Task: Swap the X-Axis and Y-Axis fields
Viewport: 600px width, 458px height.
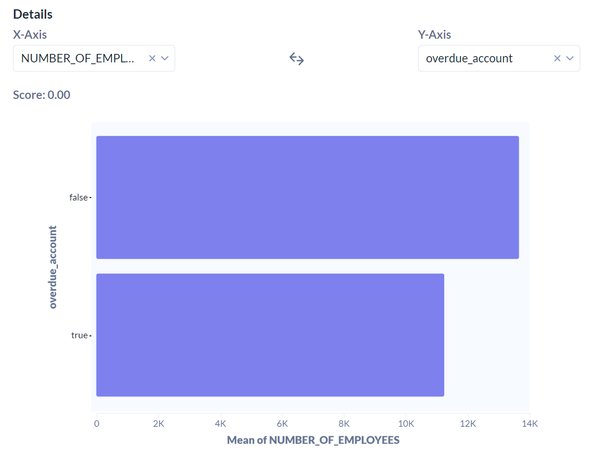Action: point(297,59)
